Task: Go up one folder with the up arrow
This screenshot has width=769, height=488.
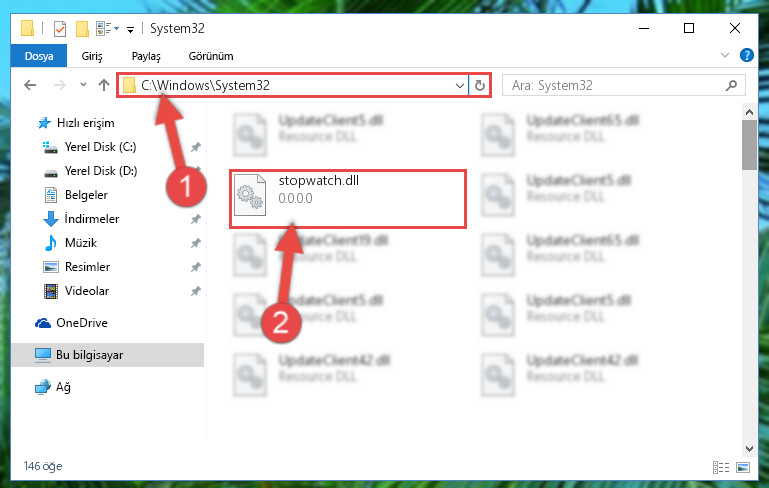Action: tap(103, 85)
